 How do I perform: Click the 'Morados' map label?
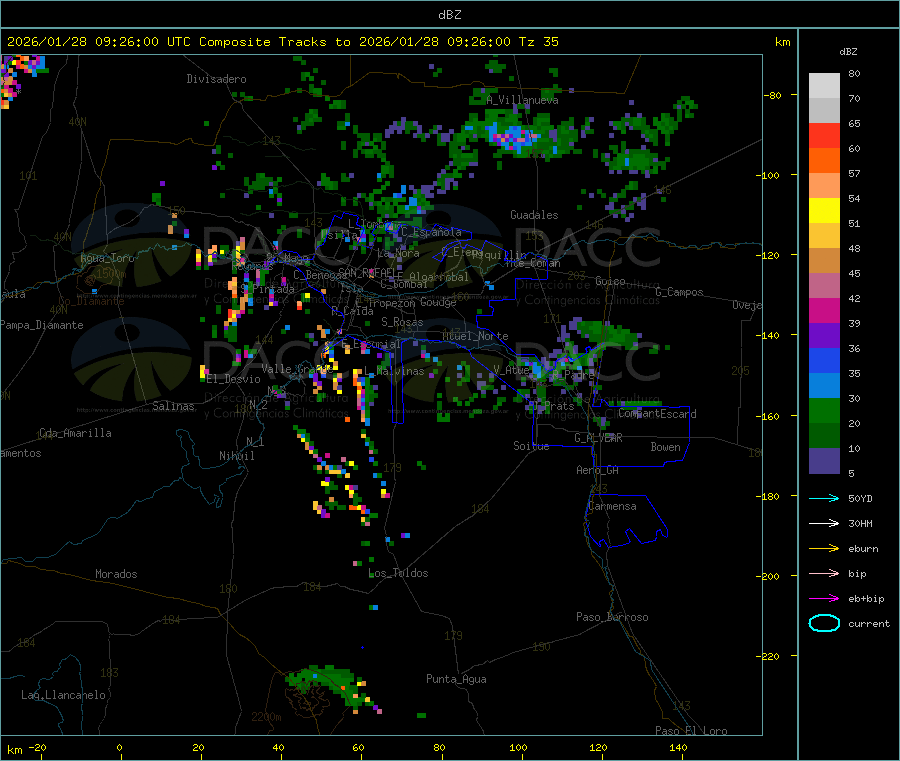click(116, 574)
